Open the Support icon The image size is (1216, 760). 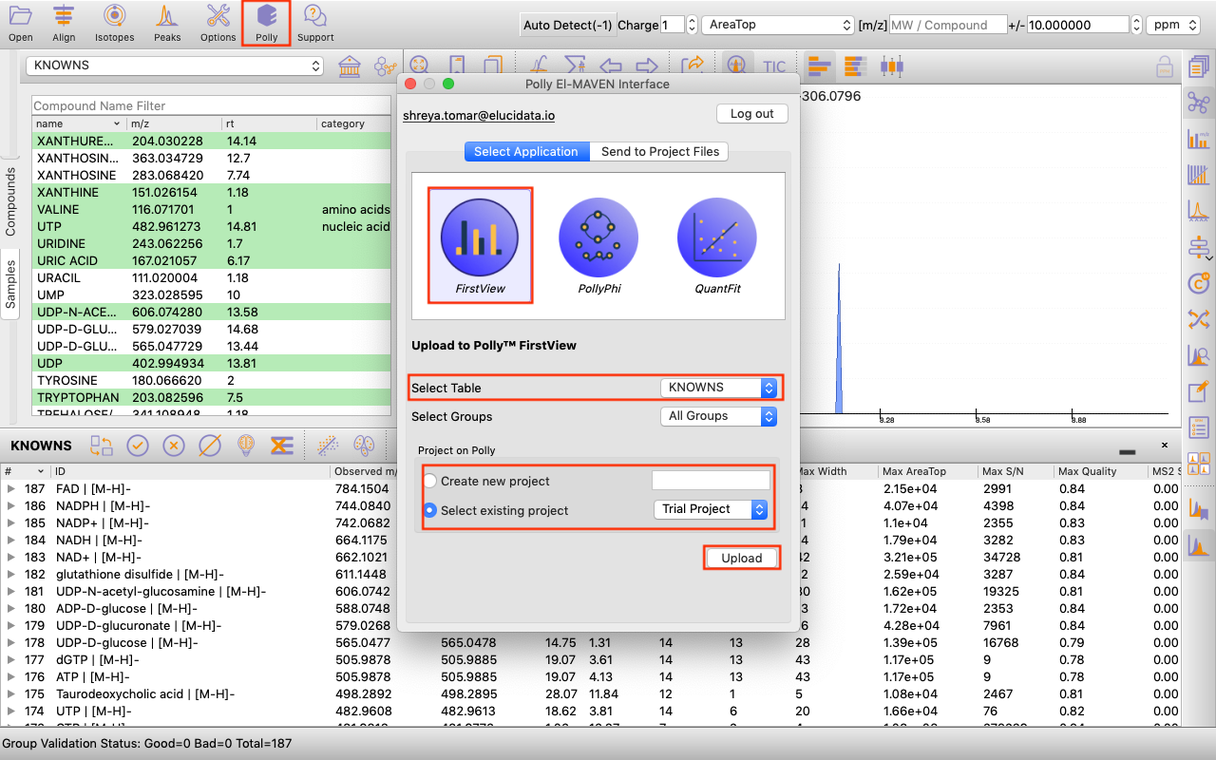[x=315, y=22]
